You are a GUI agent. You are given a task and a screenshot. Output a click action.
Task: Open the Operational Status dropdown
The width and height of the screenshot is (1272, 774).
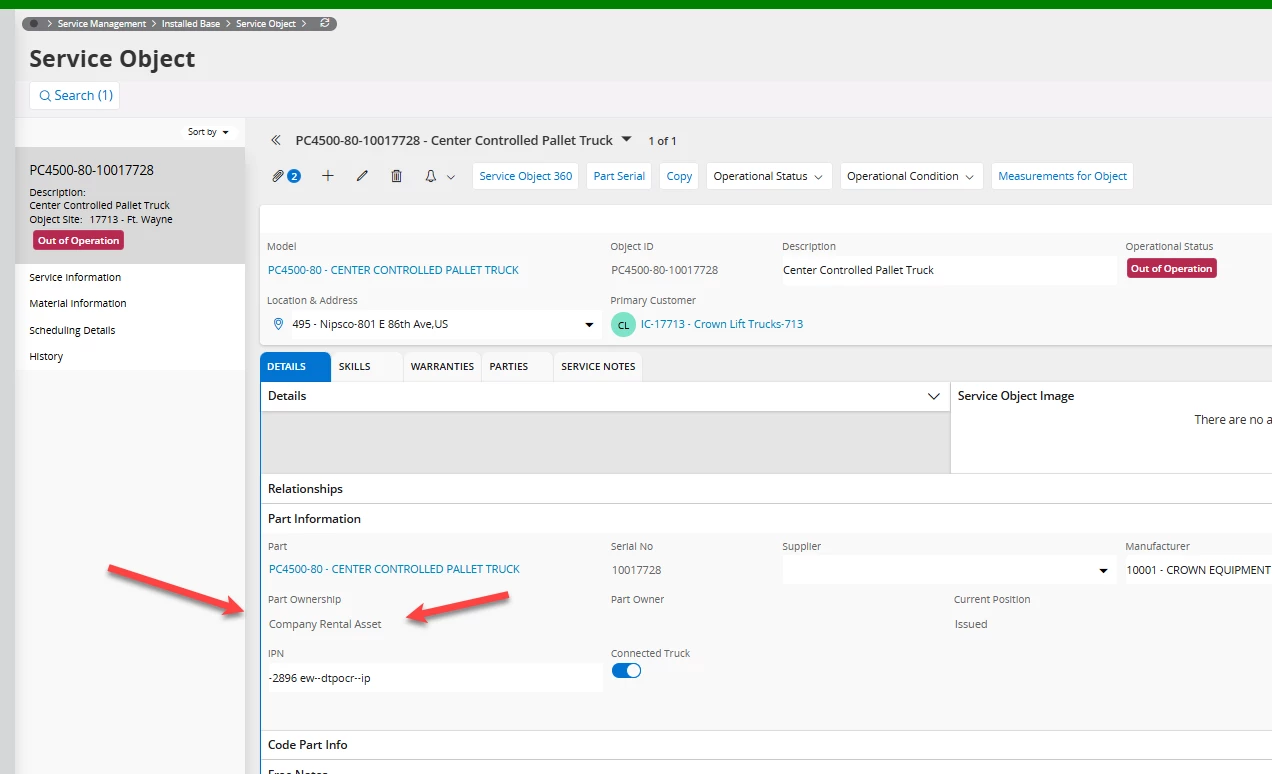click(x=769, y=176)
